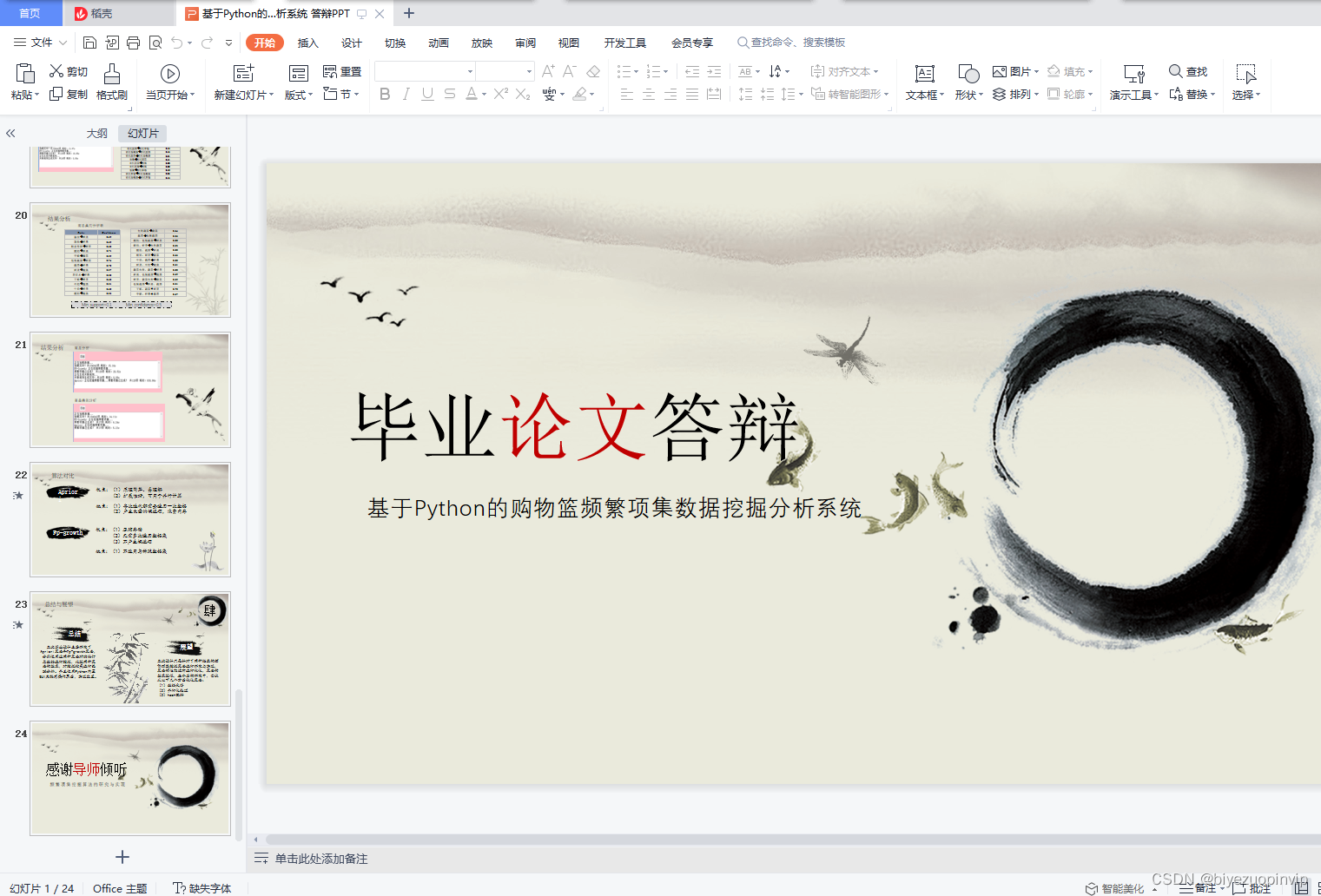Click the Picture (图片) insert icon

click(x=1000, y=71)
